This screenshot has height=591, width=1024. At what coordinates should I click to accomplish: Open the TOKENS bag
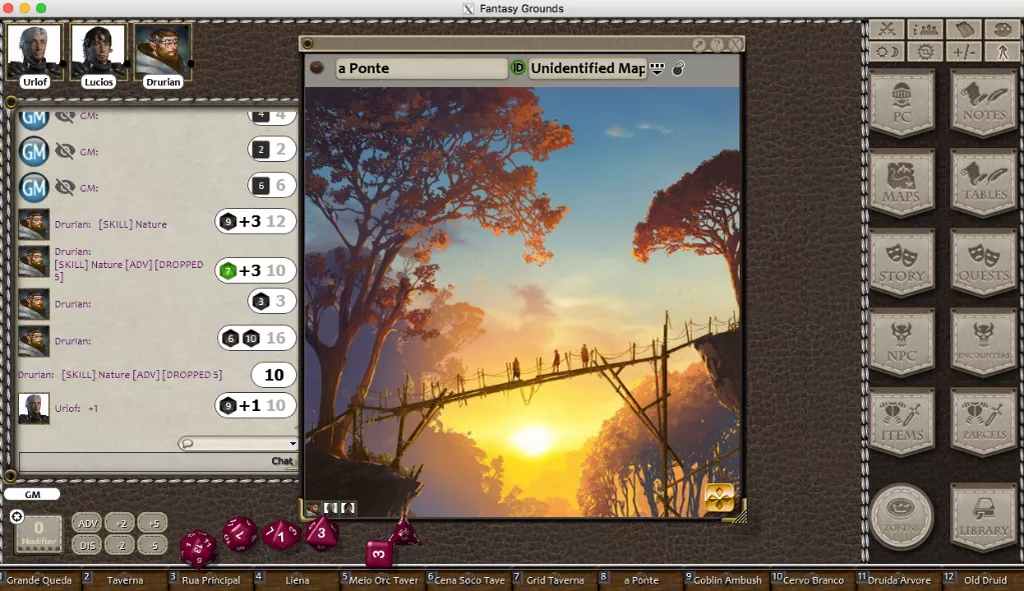(901, 517)
